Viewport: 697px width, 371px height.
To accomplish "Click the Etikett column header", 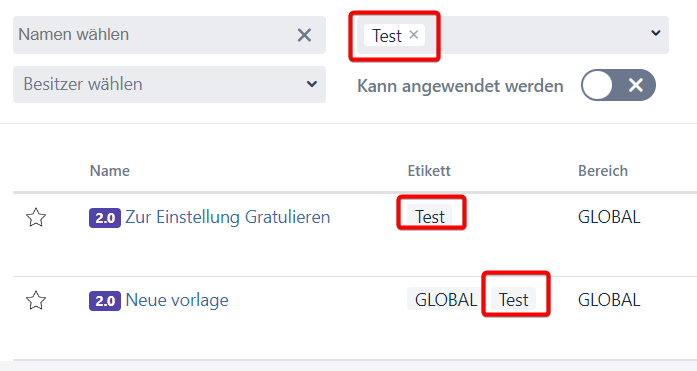I will point(429,171).
